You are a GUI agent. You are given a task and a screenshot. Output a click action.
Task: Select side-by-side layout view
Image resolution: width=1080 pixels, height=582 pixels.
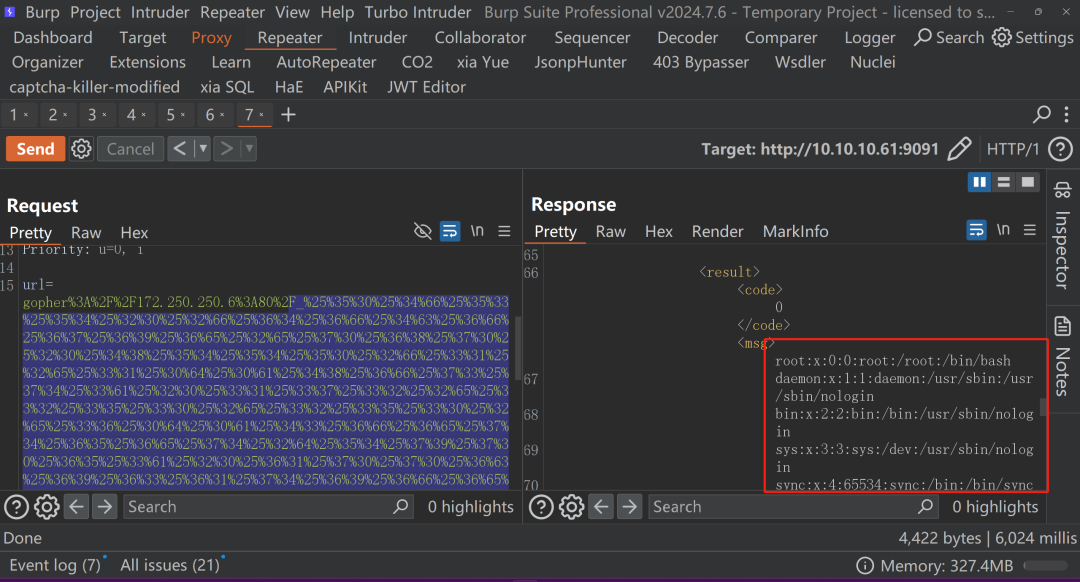click(x=979, y=182)
